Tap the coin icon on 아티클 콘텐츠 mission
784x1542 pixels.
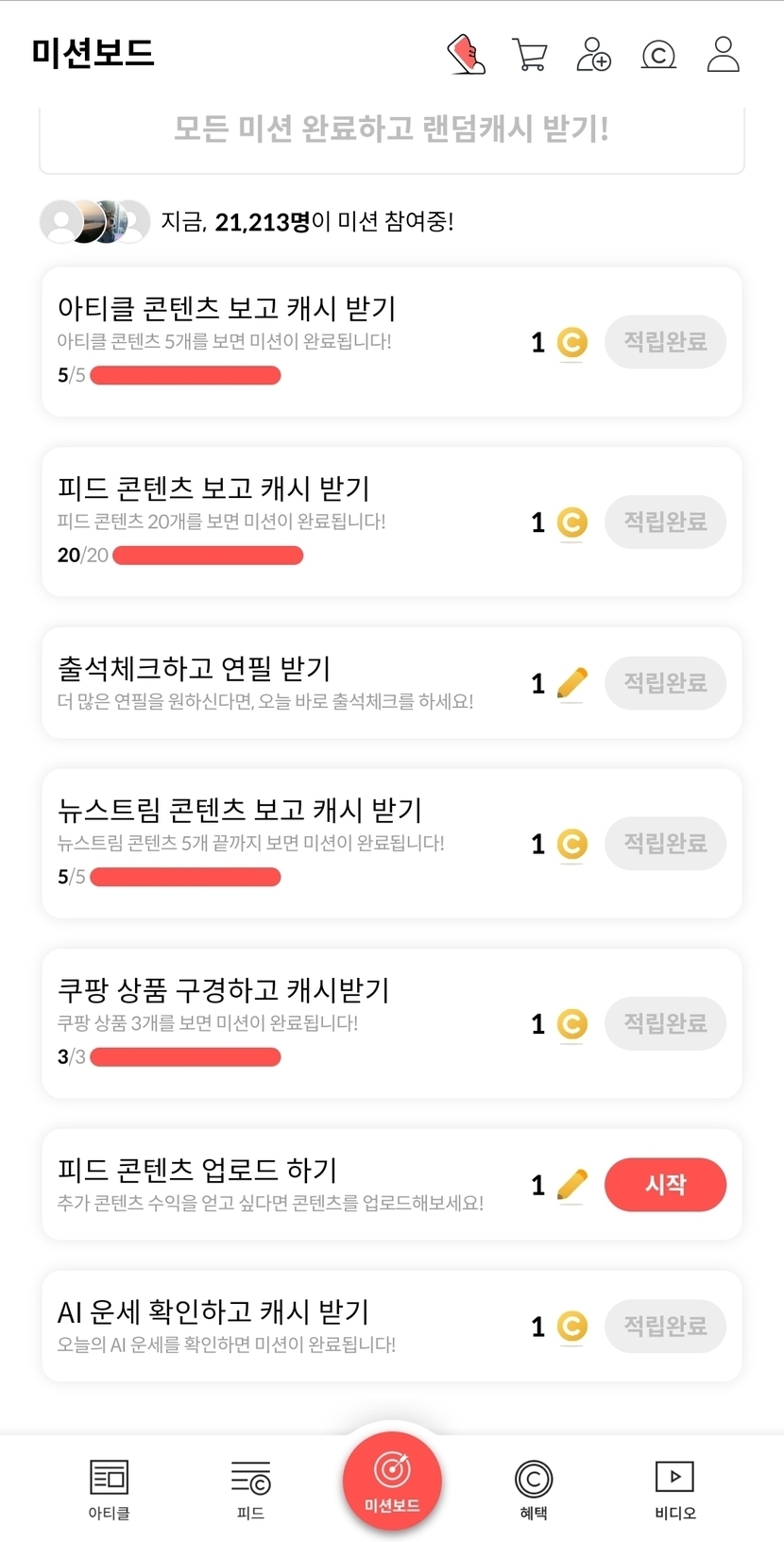[x=571, y=342]
